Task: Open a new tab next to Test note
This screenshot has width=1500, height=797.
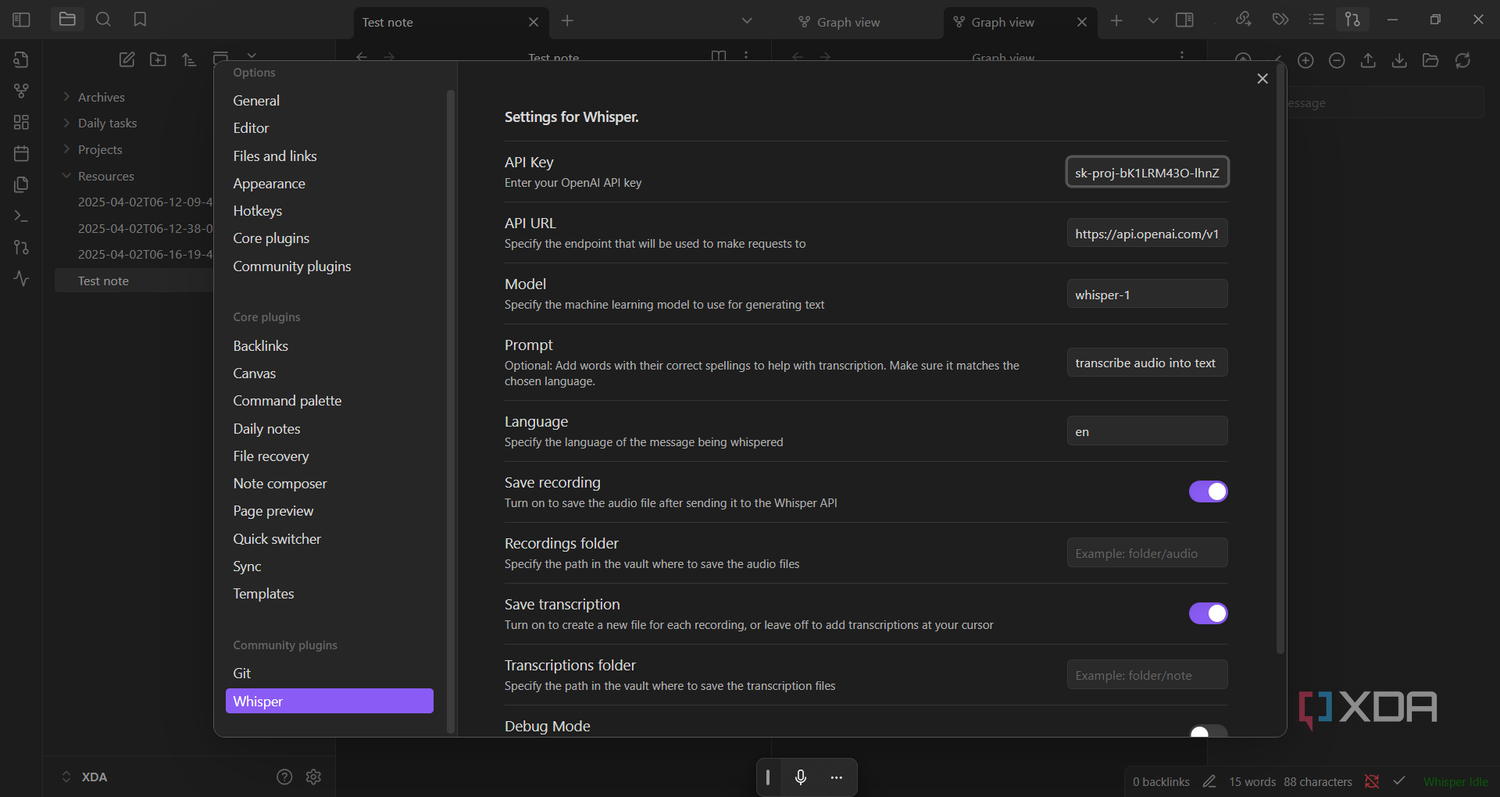Action: coord(567,21)
